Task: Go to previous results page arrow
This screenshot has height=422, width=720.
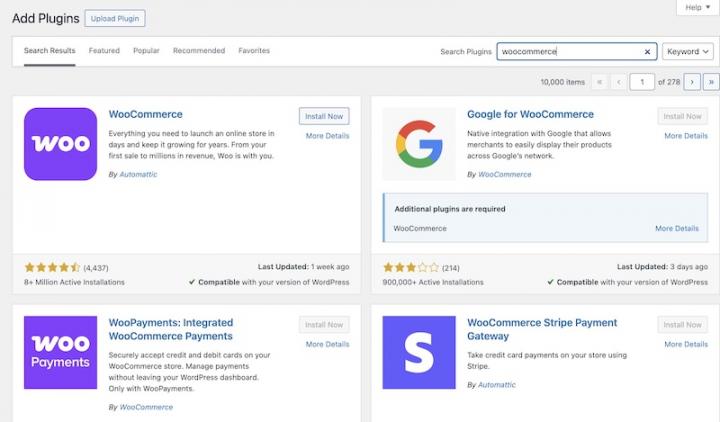Action: (619, 82)
